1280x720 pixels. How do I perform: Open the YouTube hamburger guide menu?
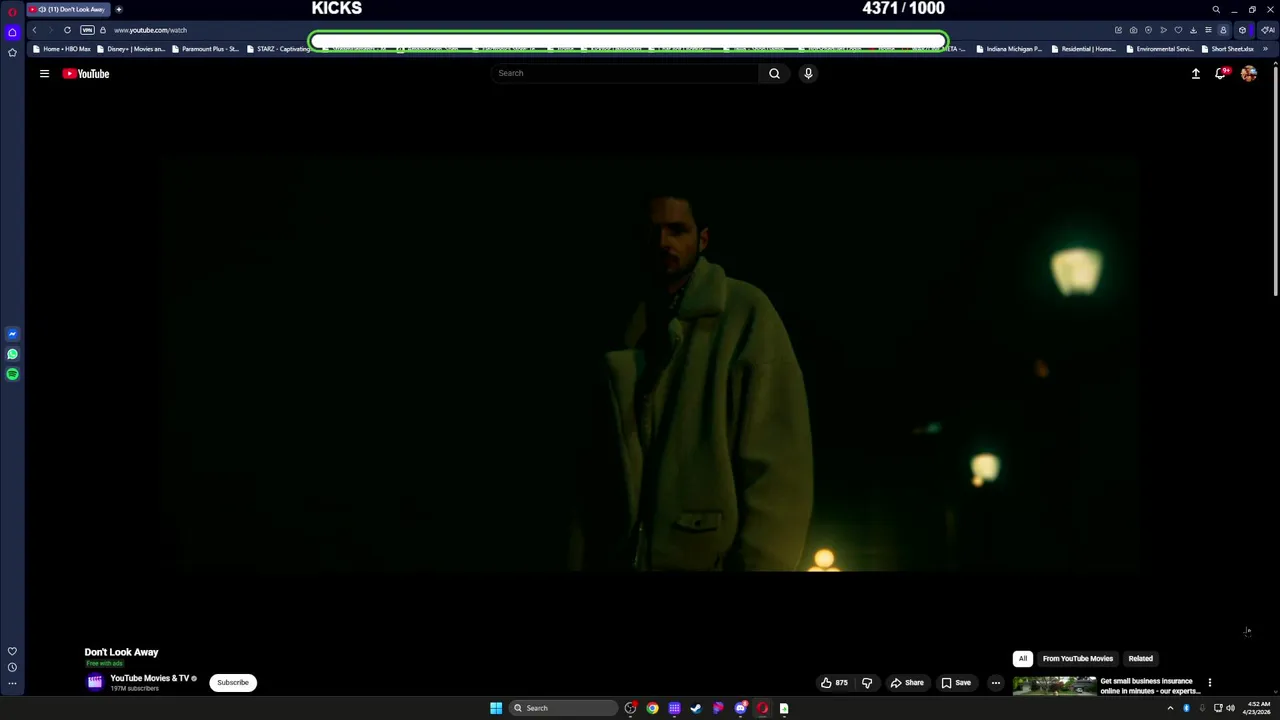[x=44, y=73]
